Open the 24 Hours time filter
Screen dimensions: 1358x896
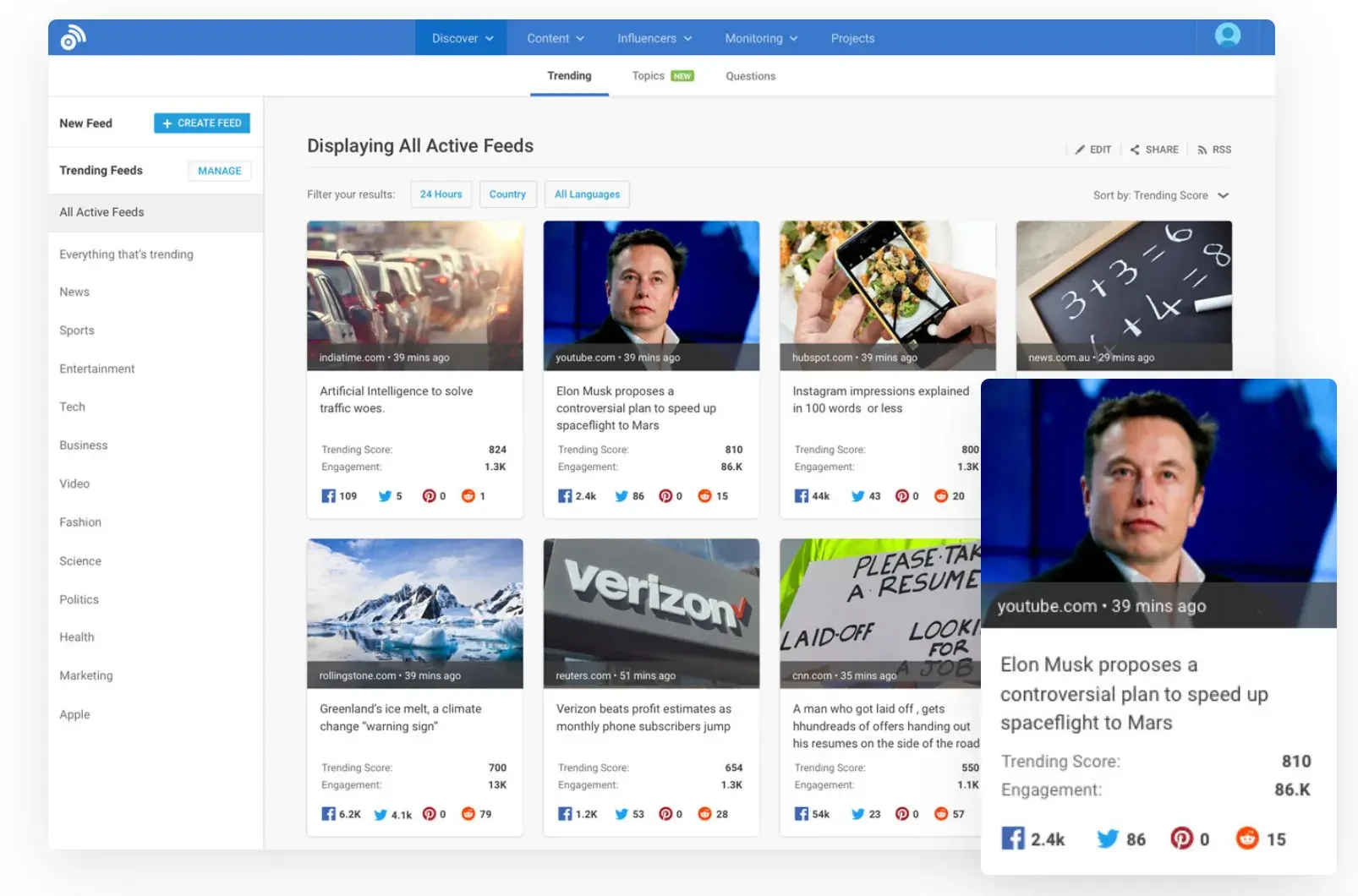tap(441, 194)
